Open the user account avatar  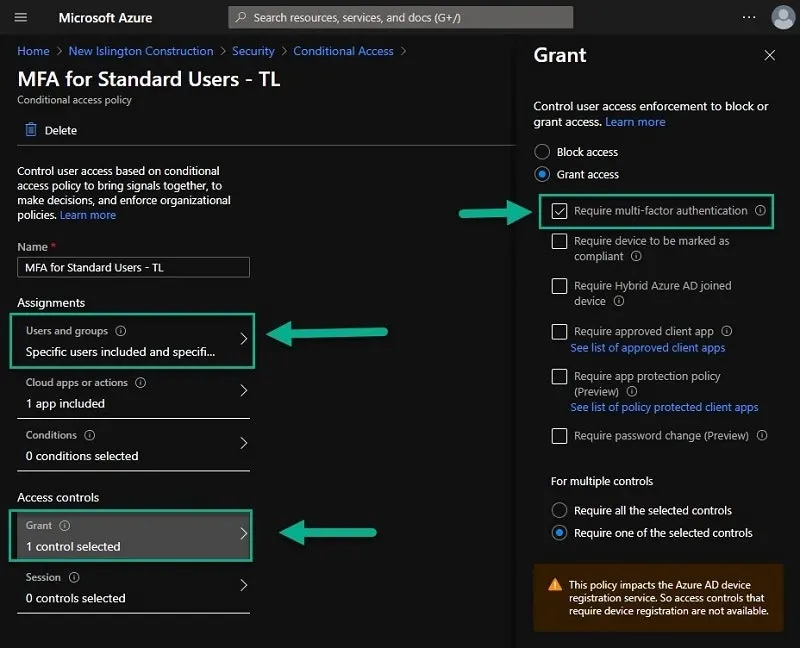[783, 17]
